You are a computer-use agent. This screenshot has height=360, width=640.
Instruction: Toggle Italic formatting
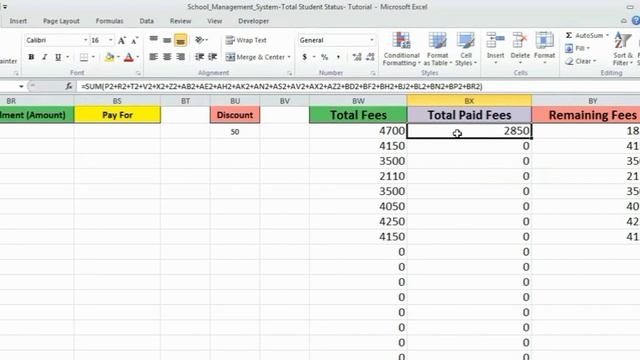44,57
